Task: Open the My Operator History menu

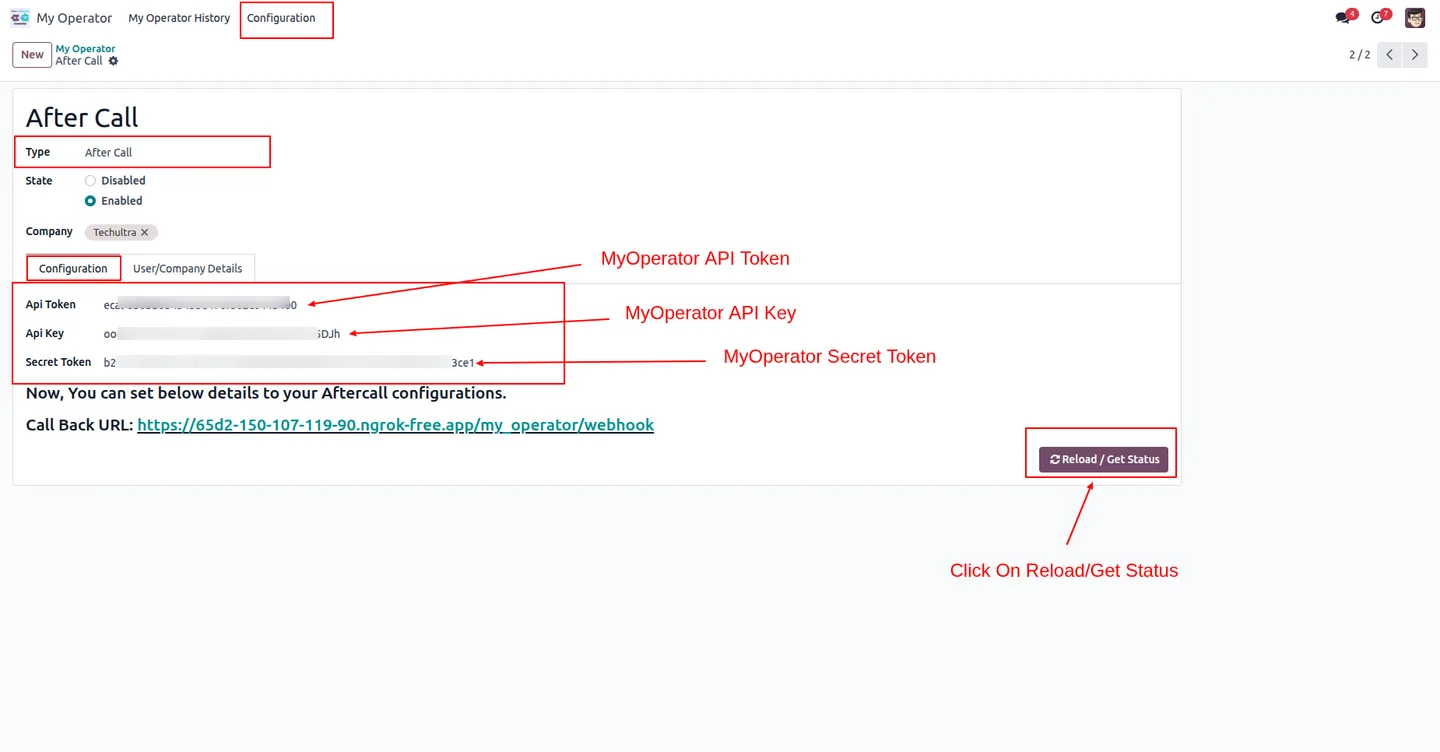Action: pos(179,18)
